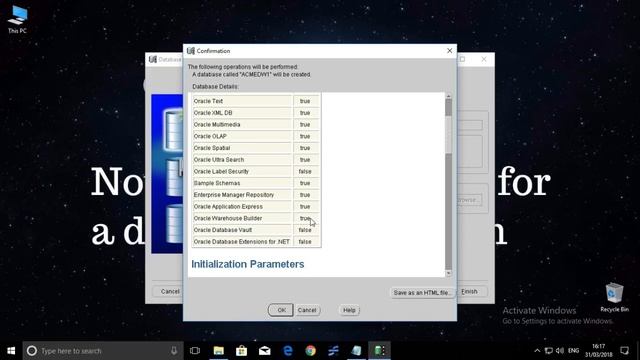
Task: Maximize the background Database window
Action: pos(462,59)
